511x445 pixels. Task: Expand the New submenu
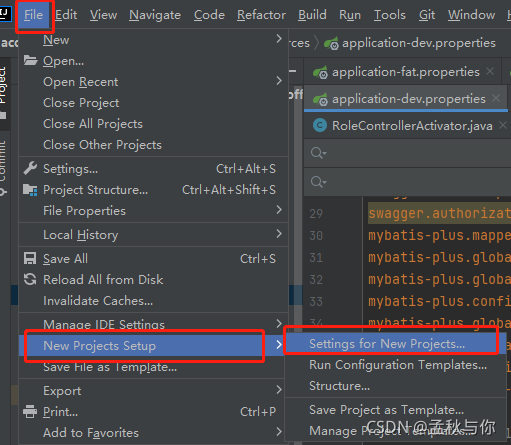point(153,40)
